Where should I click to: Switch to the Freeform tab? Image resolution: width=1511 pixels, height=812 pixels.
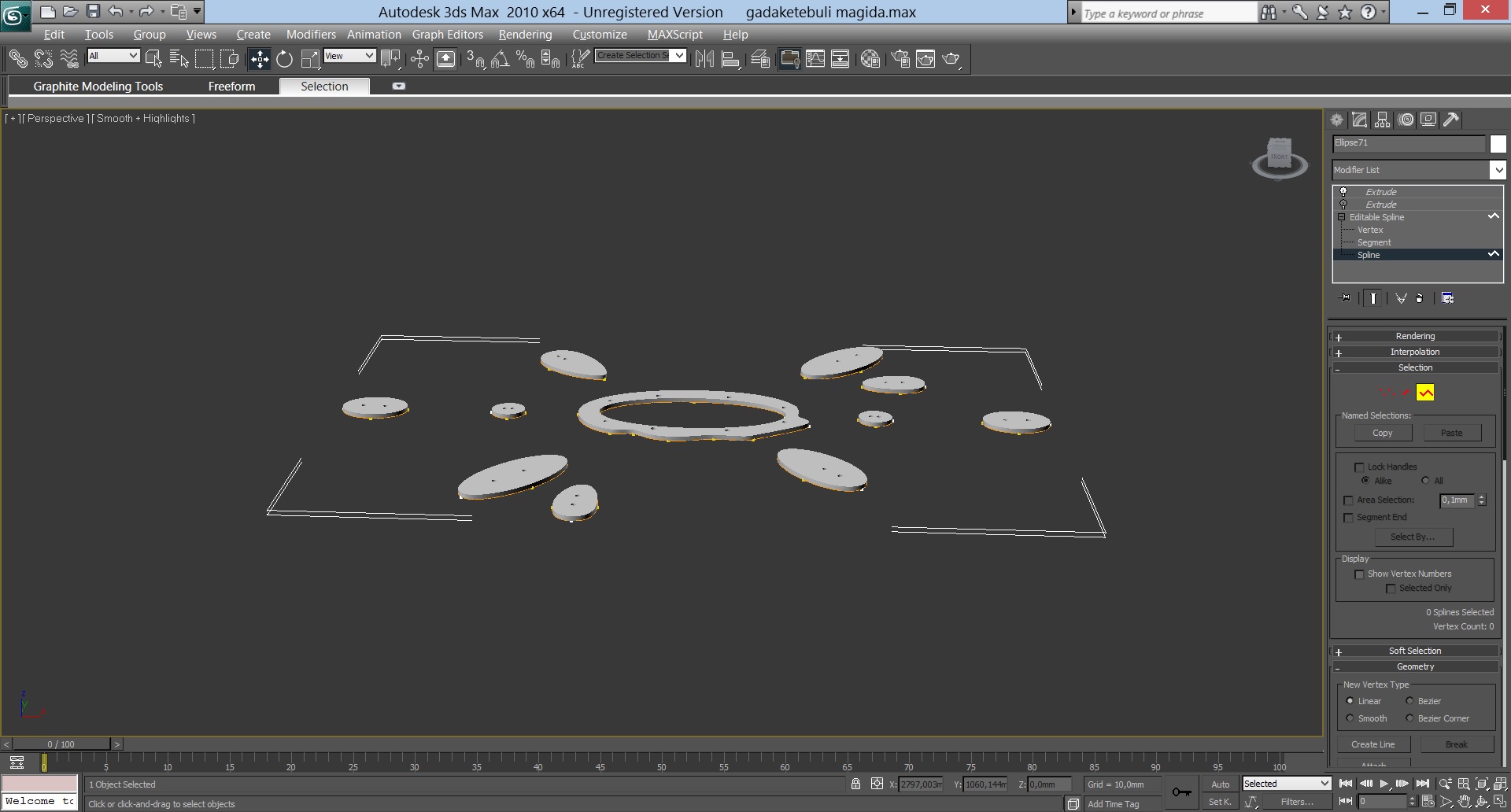[231, 87]
